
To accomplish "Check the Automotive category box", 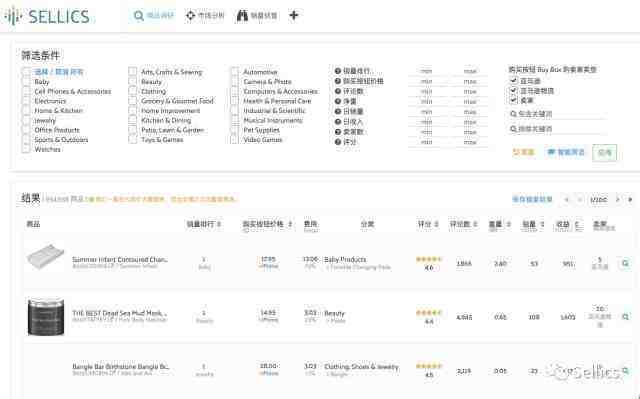I will pos(234,72).
